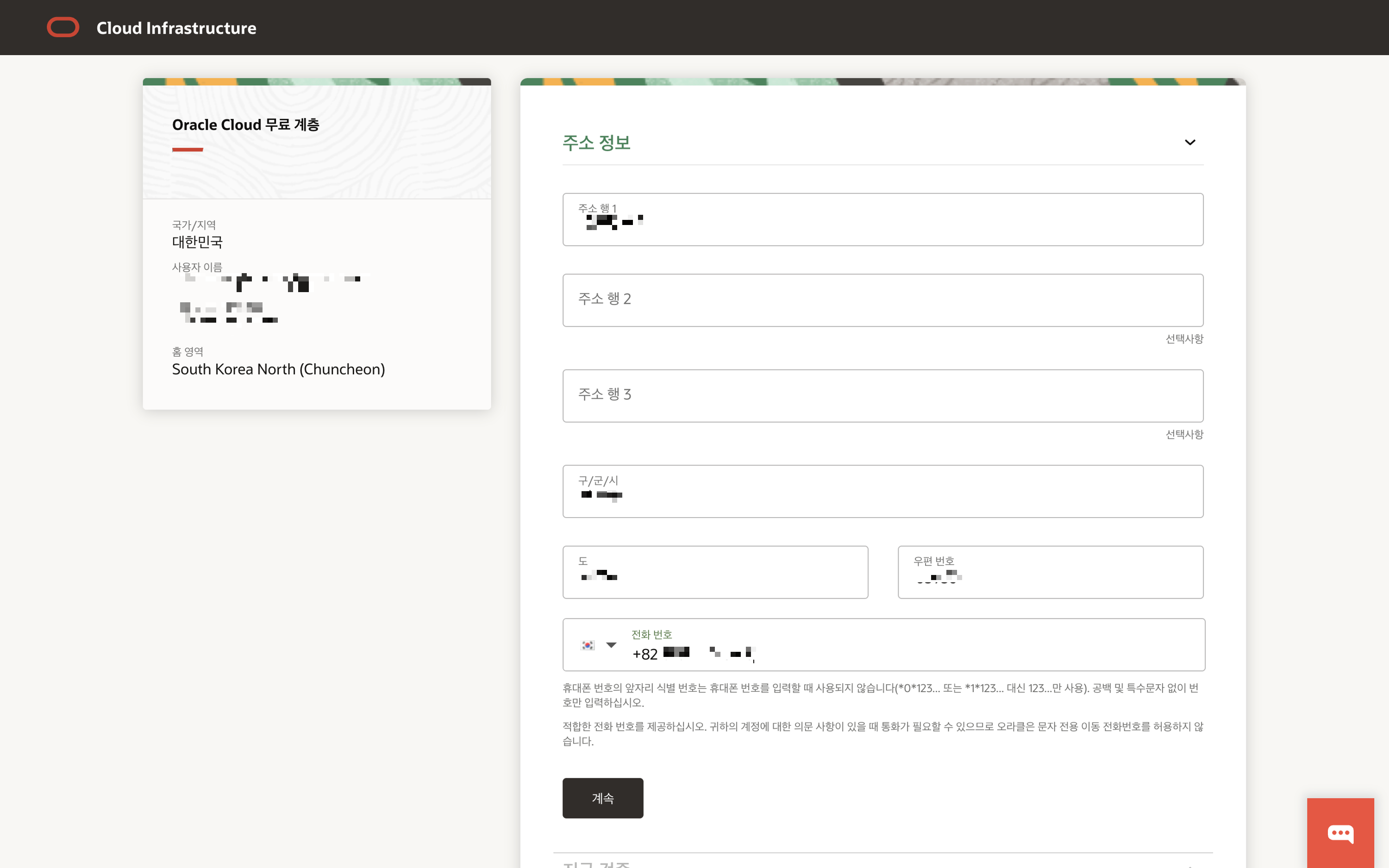Focus the 도 province field
The width and height of the screenshot is (1389, 868).
(715, 572)
